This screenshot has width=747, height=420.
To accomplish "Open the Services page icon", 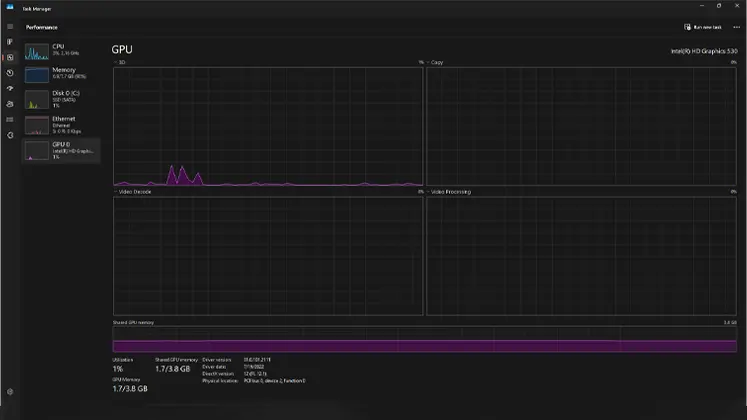I will [x=10, y=135].
